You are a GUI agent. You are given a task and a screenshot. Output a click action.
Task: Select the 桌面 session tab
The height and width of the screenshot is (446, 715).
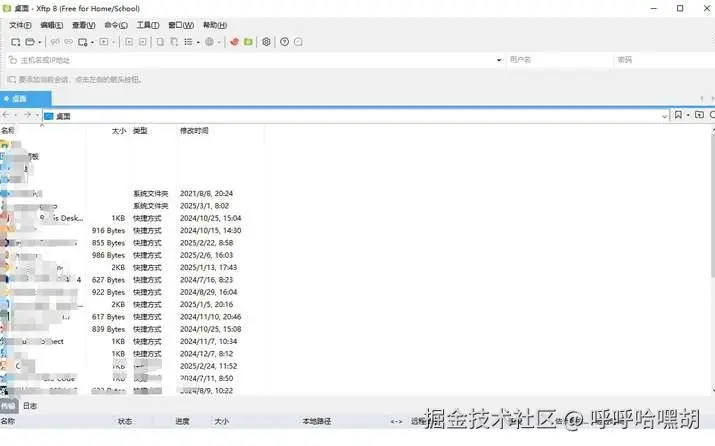tap(26, 99)
